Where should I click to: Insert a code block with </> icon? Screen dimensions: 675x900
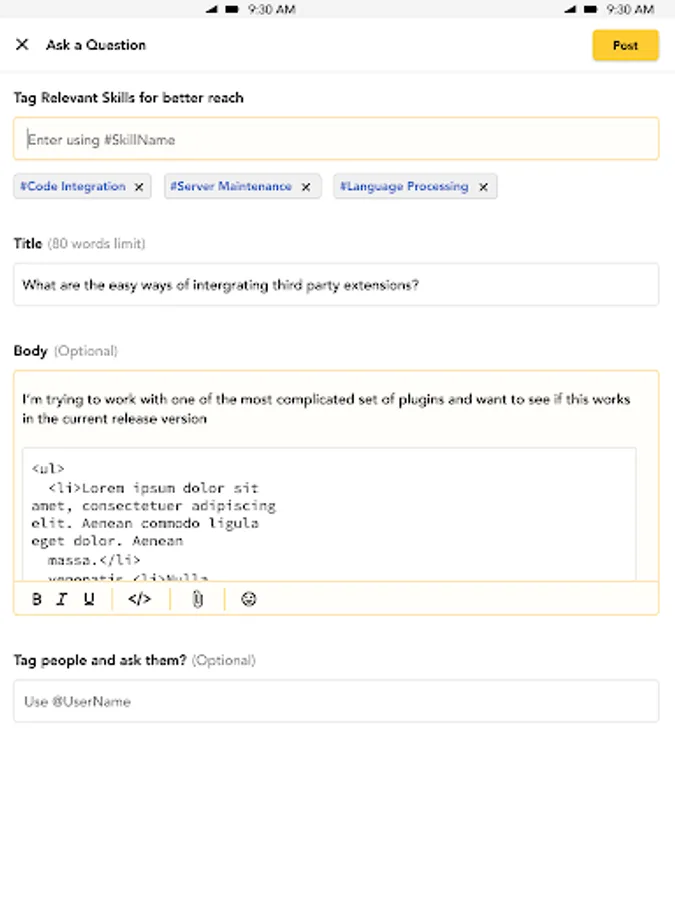tap(140, 600)
